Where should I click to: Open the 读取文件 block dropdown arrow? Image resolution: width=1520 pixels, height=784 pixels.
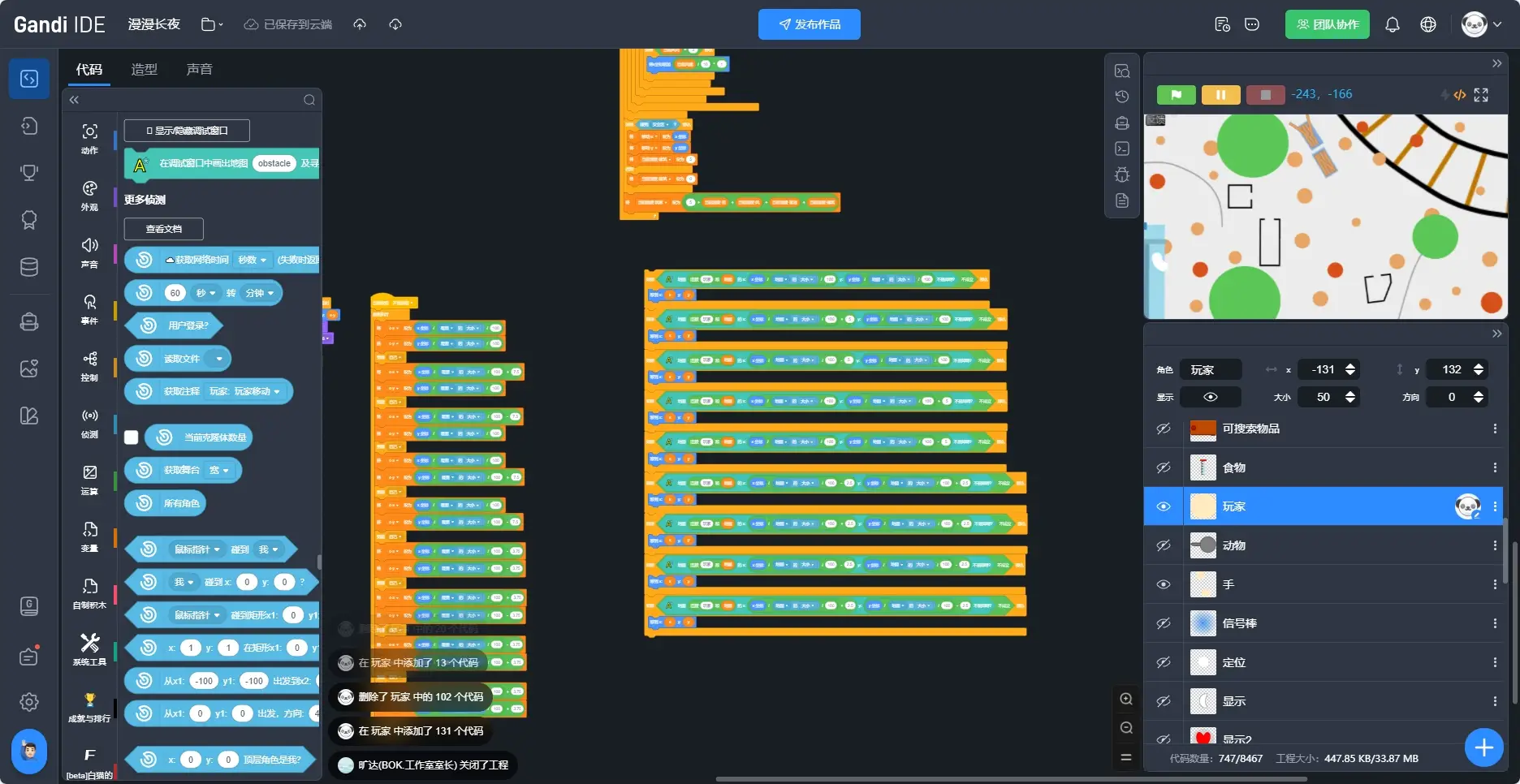(x=218, y=359)
